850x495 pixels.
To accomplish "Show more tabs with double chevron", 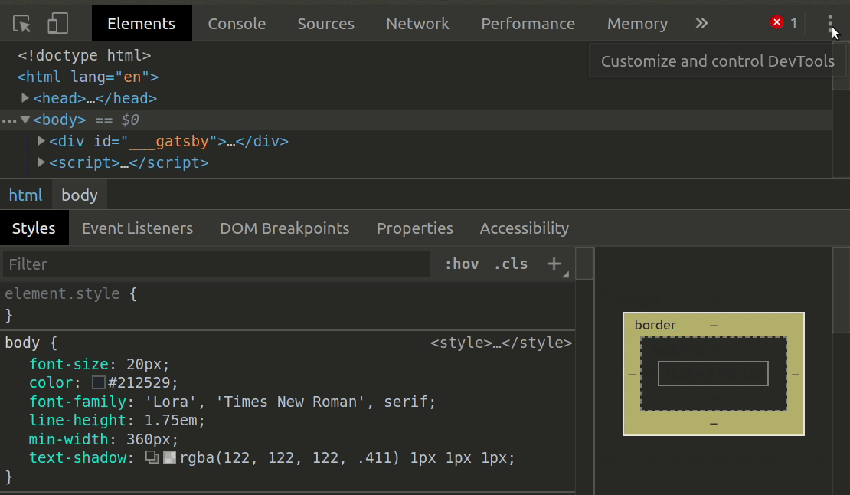I will [x=701, y=23].
